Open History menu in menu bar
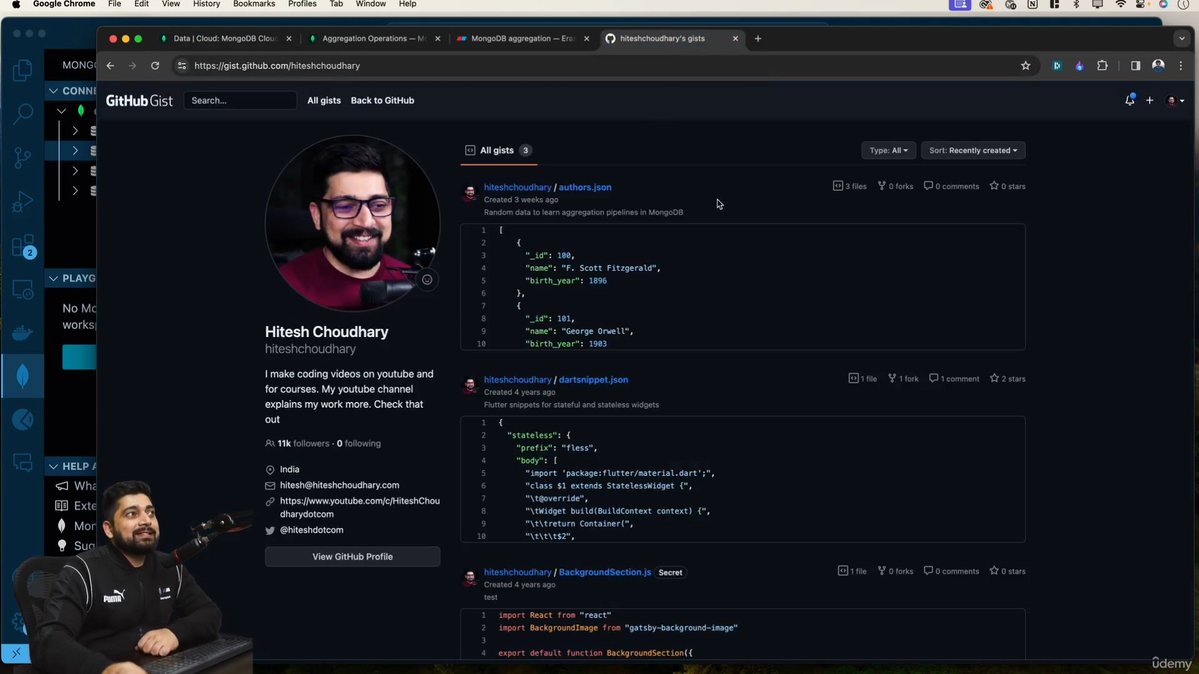This screenshot has height=674, width=1199. pos(206,5)
